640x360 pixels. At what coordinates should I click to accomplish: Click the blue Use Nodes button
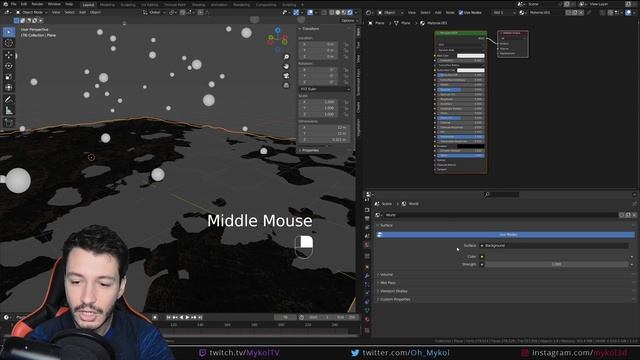click(506, 235)
